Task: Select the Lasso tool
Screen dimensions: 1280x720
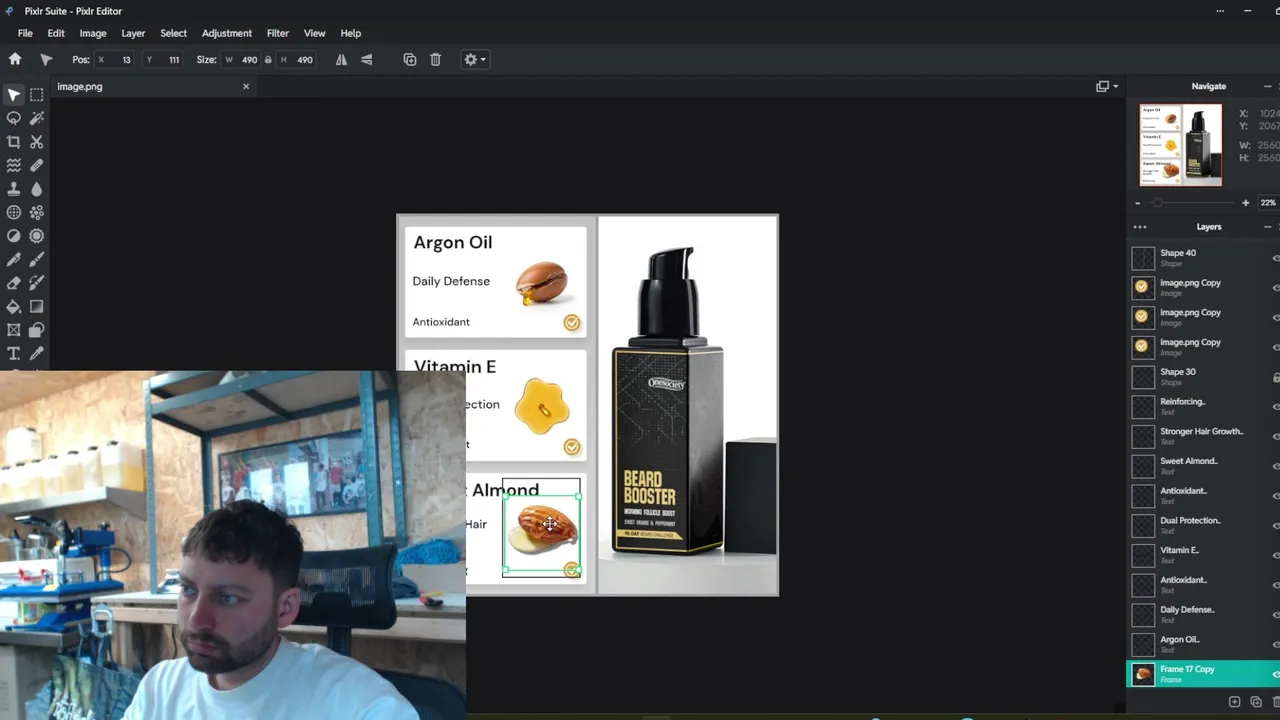Action: click(14, 118)
